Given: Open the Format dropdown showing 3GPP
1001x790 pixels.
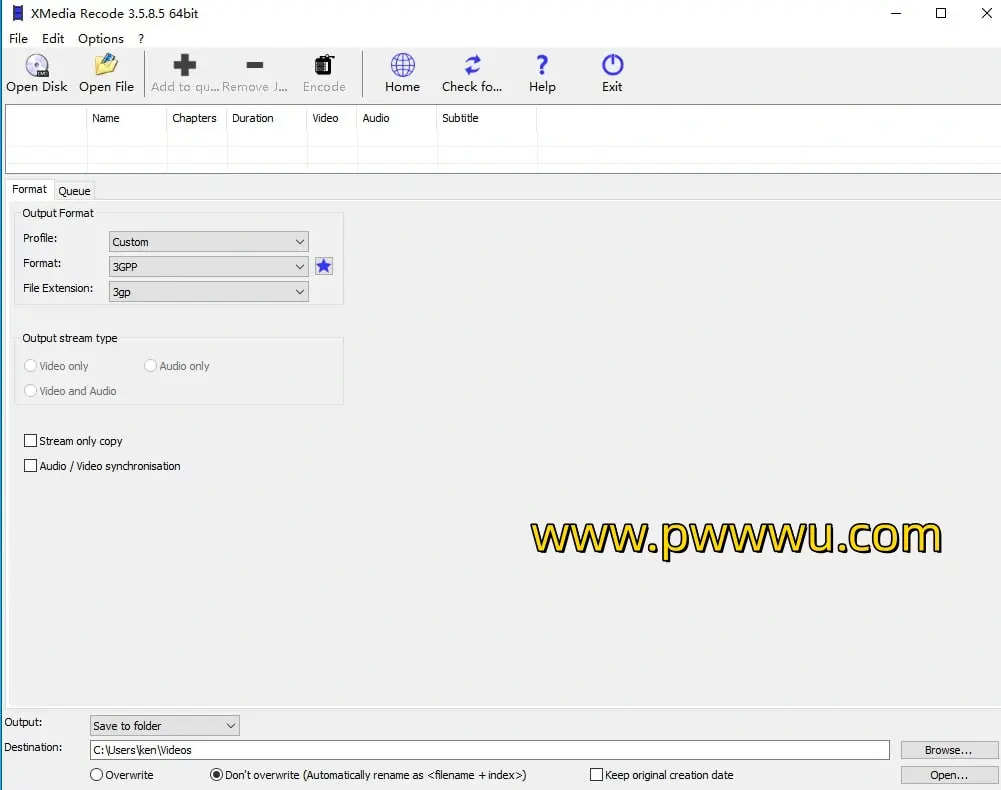Looking at the screenshot, I should 208,267.
